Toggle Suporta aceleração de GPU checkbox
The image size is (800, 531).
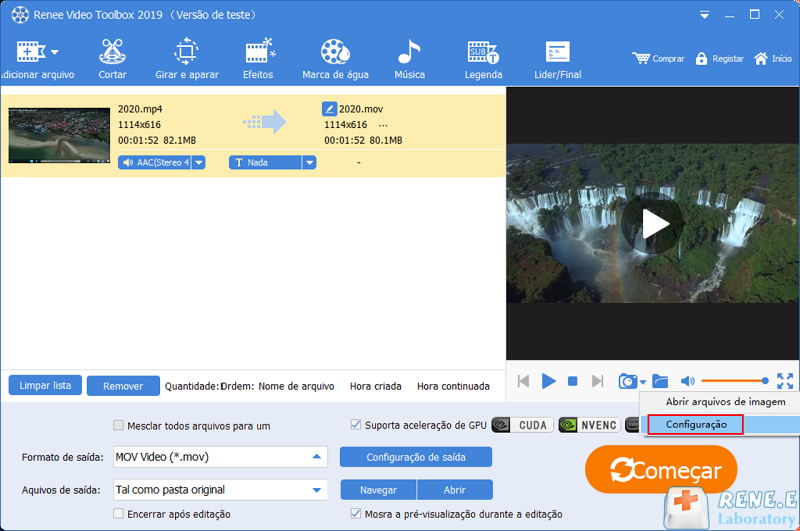coord(356,425)
